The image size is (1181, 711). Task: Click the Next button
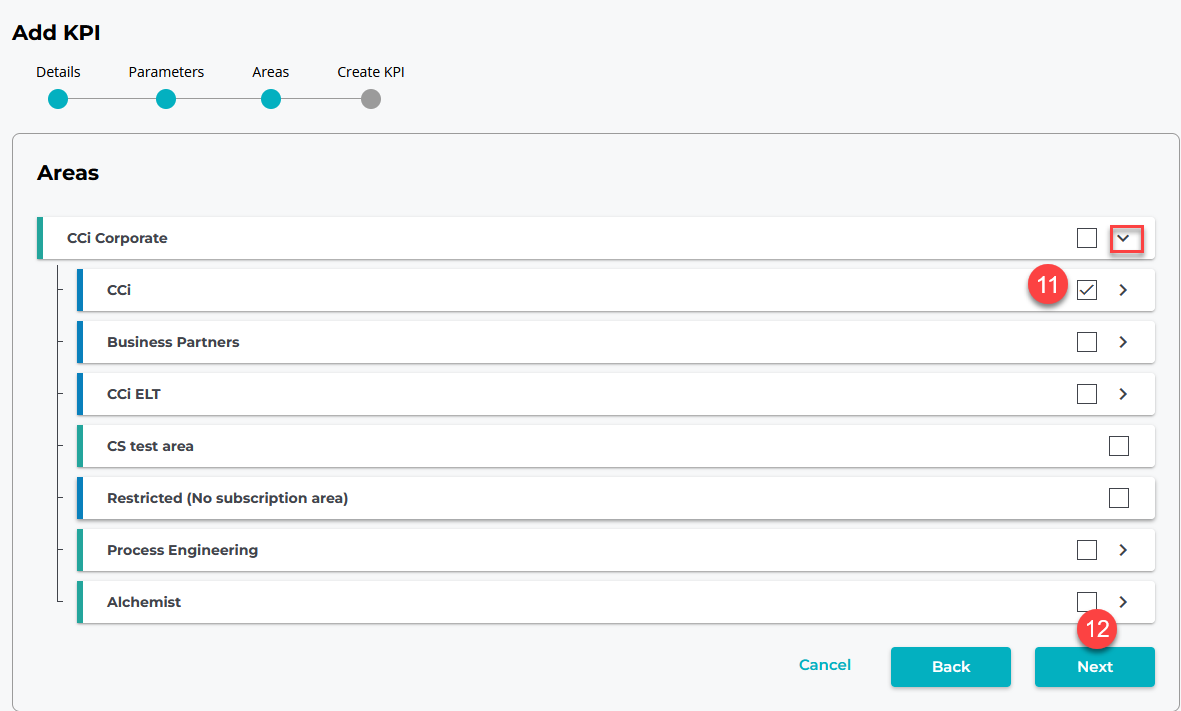[1094, 667]
